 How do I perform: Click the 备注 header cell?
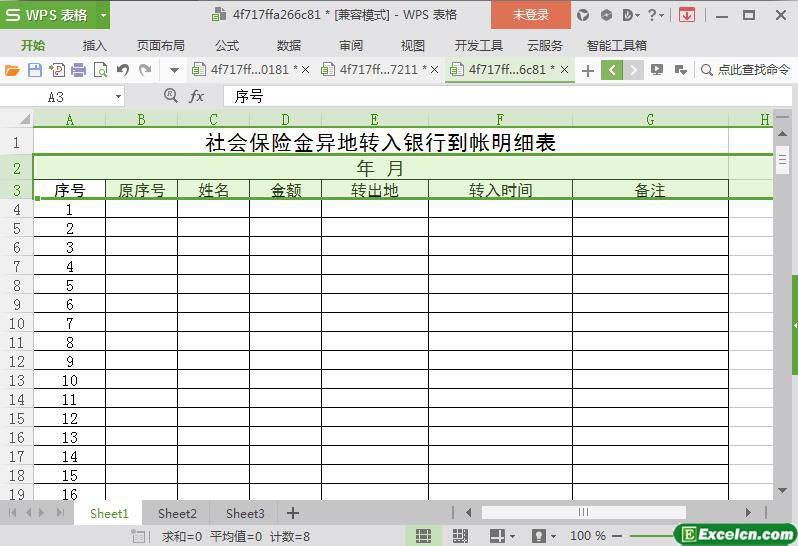[x=650, y=189]
